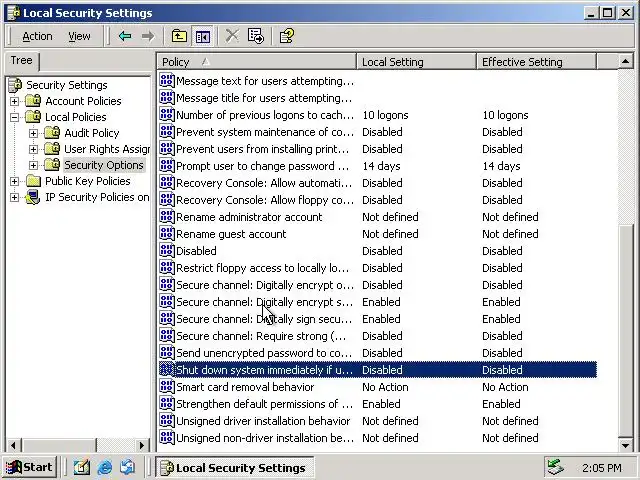
Task: Click the '10 logons' Effective Setting value
Action: pos(505,115)
